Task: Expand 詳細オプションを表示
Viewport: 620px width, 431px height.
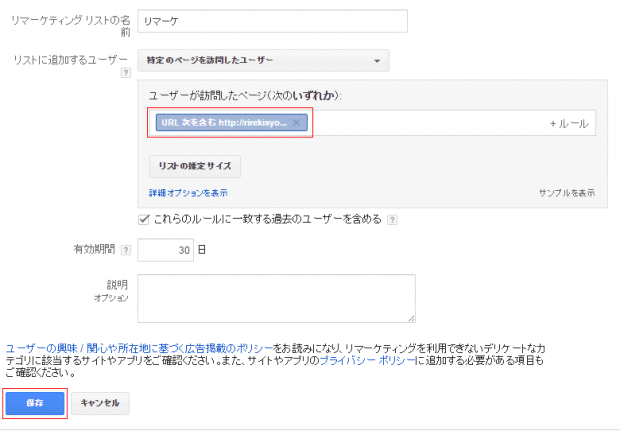Action: (x=188, y=192)
